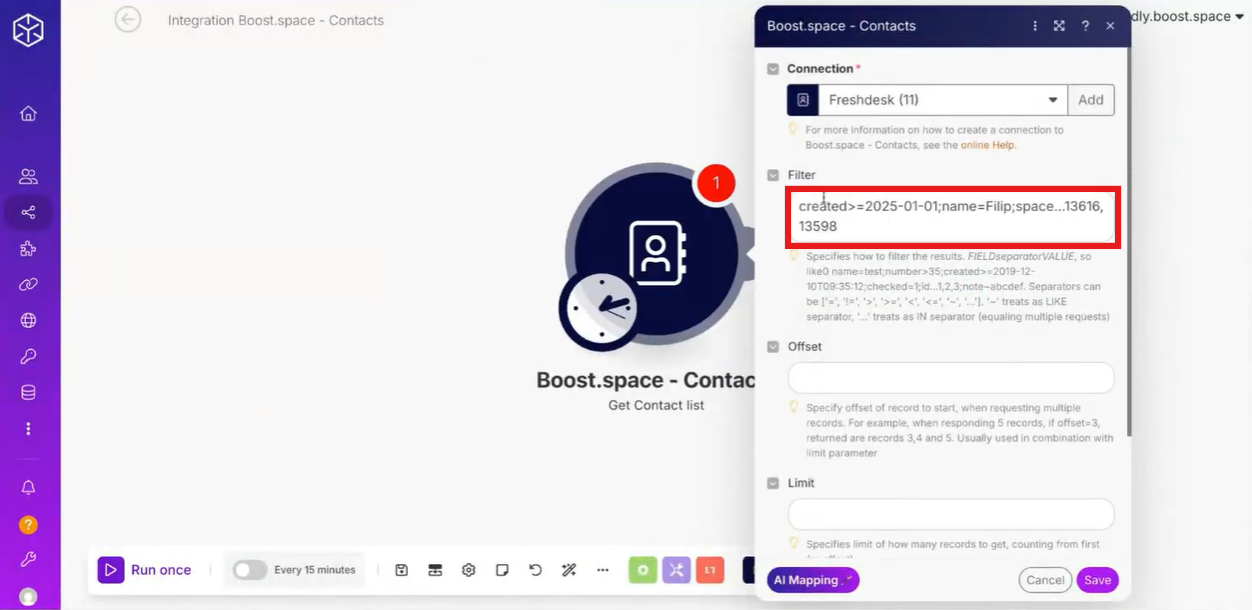
Task: Undo using the toolbar undo arrow
Action: pos(535,570)
